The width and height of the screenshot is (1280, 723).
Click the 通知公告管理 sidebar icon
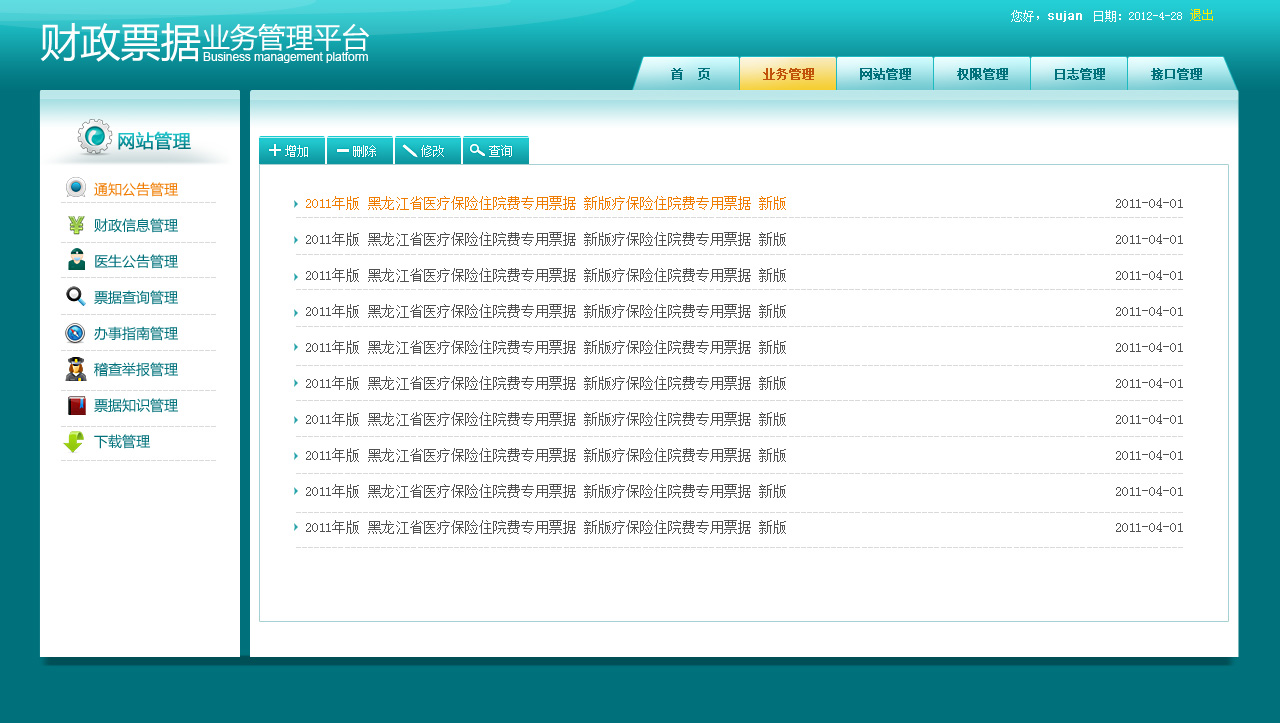76,188
